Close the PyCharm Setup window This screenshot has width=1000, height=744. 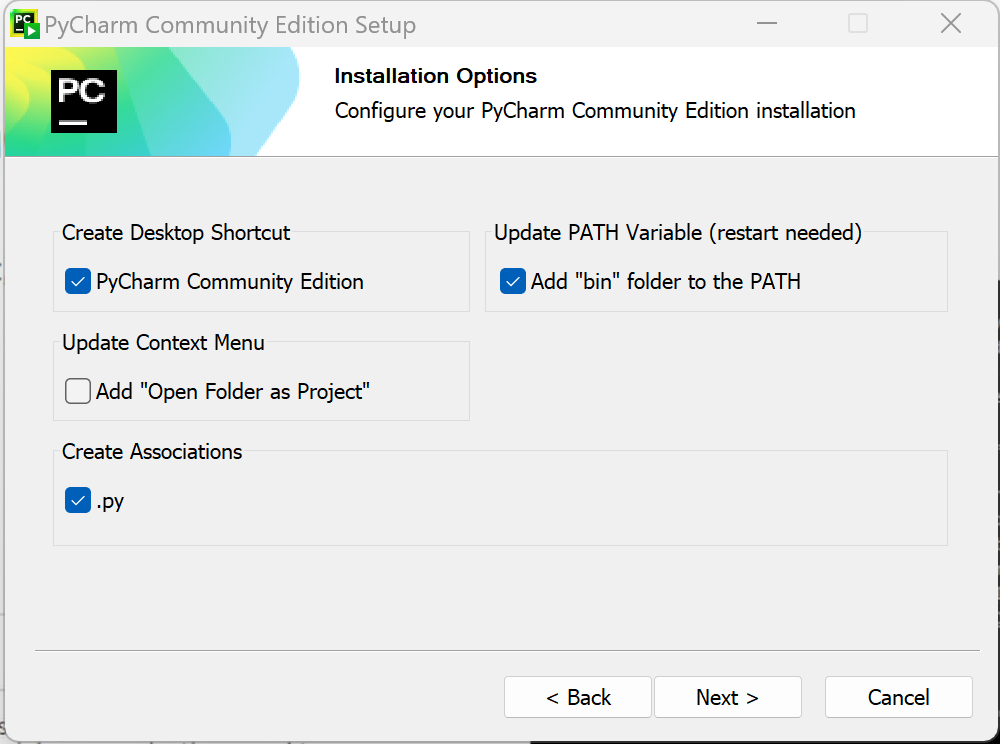pyautogui.click(x=950, y=24)
